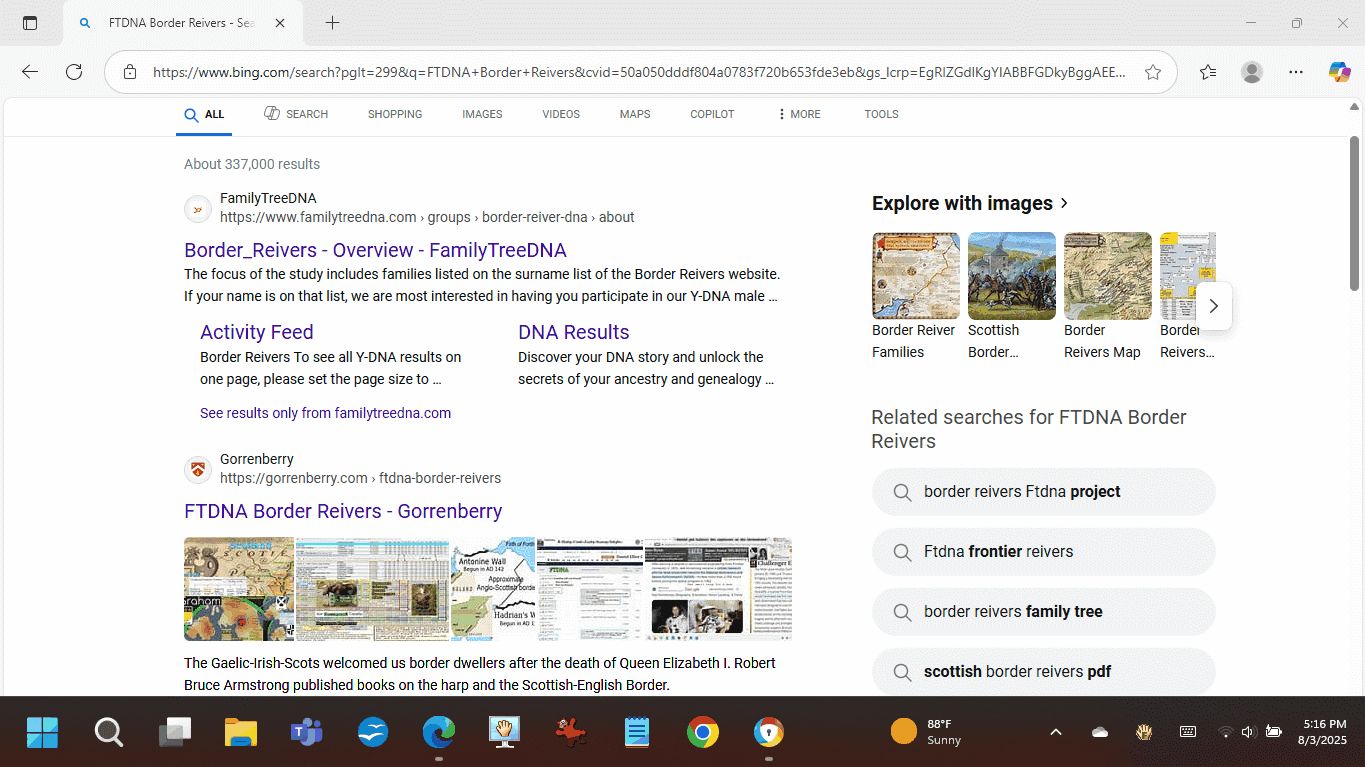Image resolution: width=1365 pixels, height=767 pixels.
Task: Open the Tab actions menu icon
Action: coord(30,23)
